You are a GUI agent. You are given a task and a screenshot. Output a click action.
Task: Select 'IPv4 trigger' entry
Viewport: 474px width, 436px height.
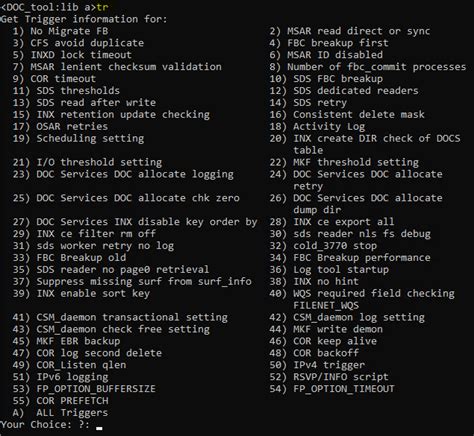coord(329,365)
